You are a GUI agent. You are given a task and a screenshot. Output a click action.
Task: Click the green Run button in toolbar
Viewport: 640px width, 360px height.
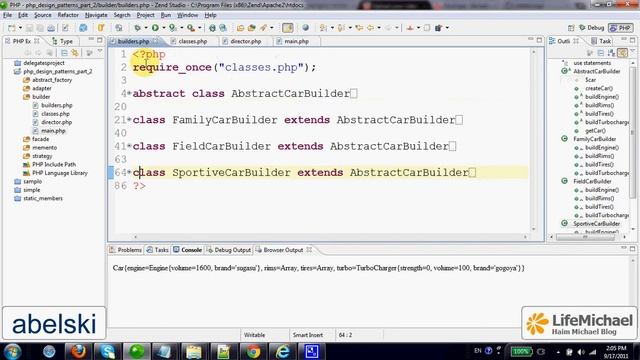click(x=155, y=28)
